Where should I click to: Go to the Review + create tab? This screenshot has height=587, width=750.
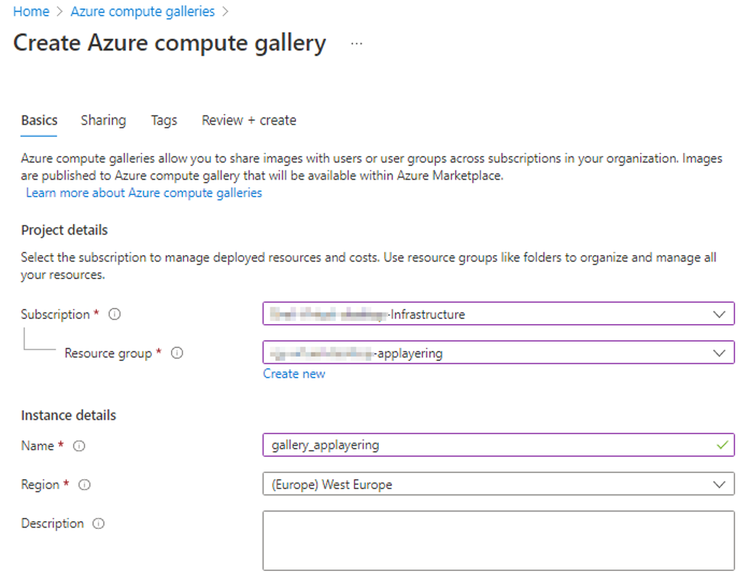coord(249,120)
